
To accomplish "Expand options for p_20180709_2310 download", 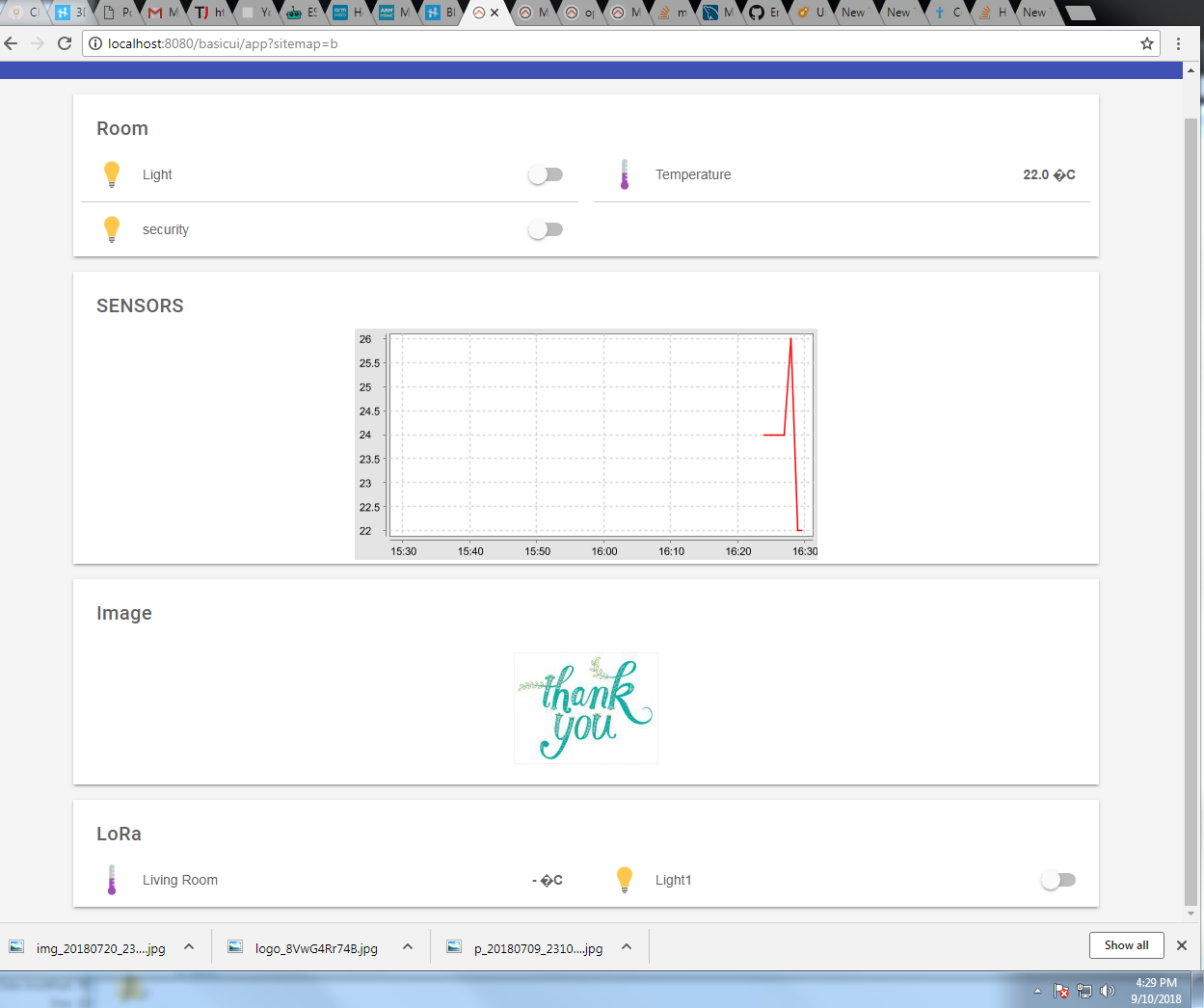I will tap(627, 947).
